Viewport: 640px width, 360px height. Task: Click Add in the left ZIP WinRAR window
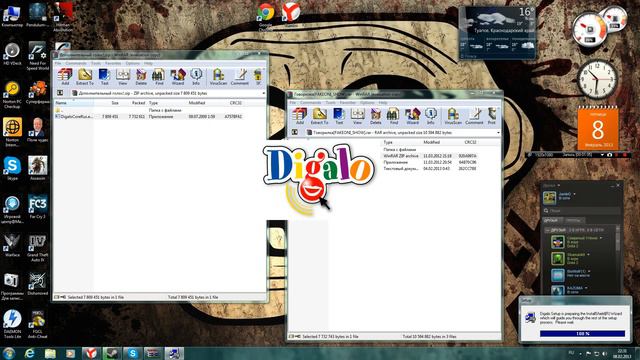[64, 77]
